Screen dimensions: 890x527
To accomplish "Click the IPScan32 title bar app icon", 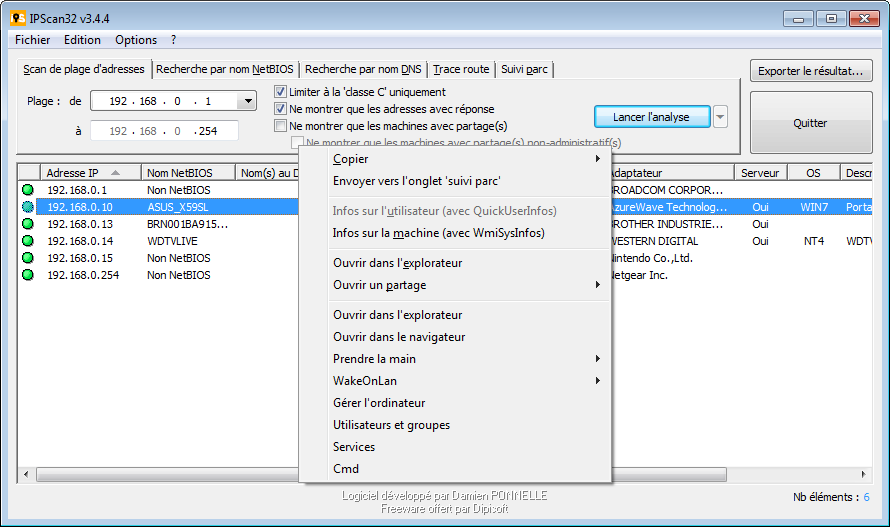I will click(17, 17).
